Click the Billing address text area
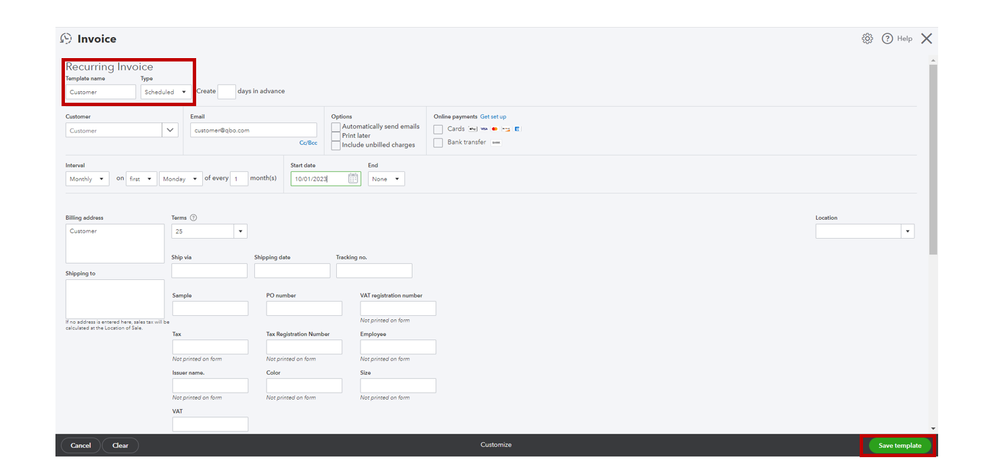Screen dimensions: 999x474 click(x=115, y=243)
